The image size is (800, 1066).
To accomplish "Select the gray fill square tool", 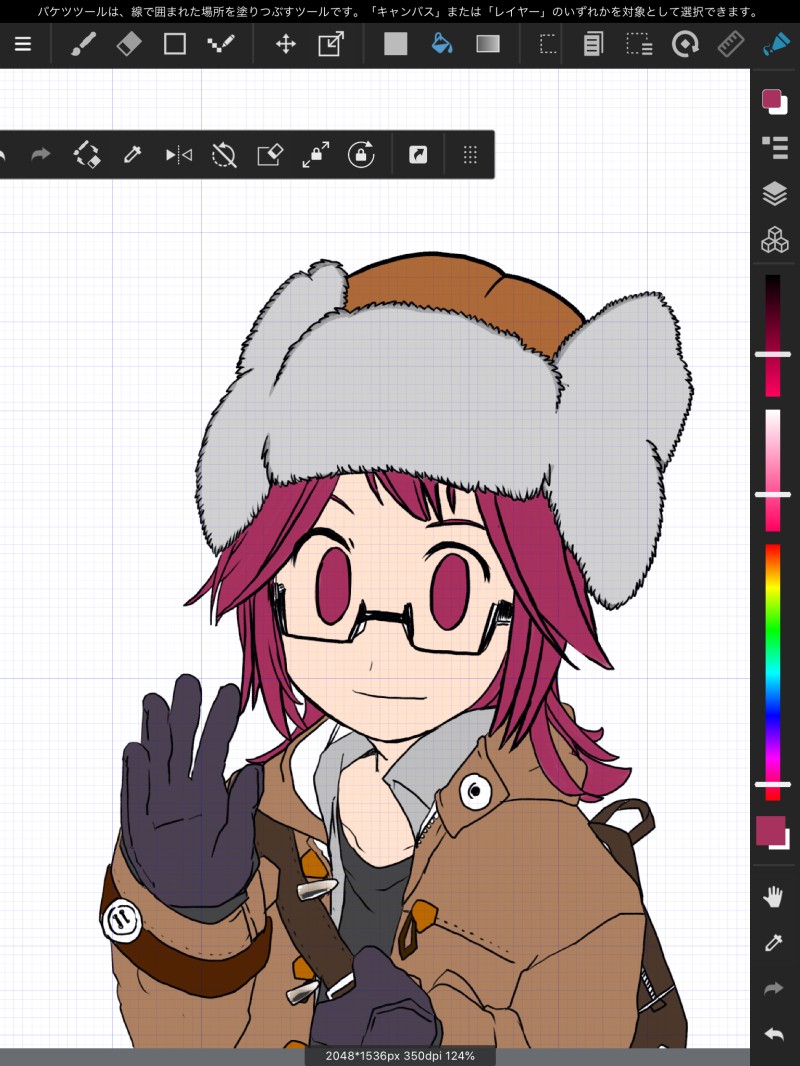I will click(x=395, y=44).
